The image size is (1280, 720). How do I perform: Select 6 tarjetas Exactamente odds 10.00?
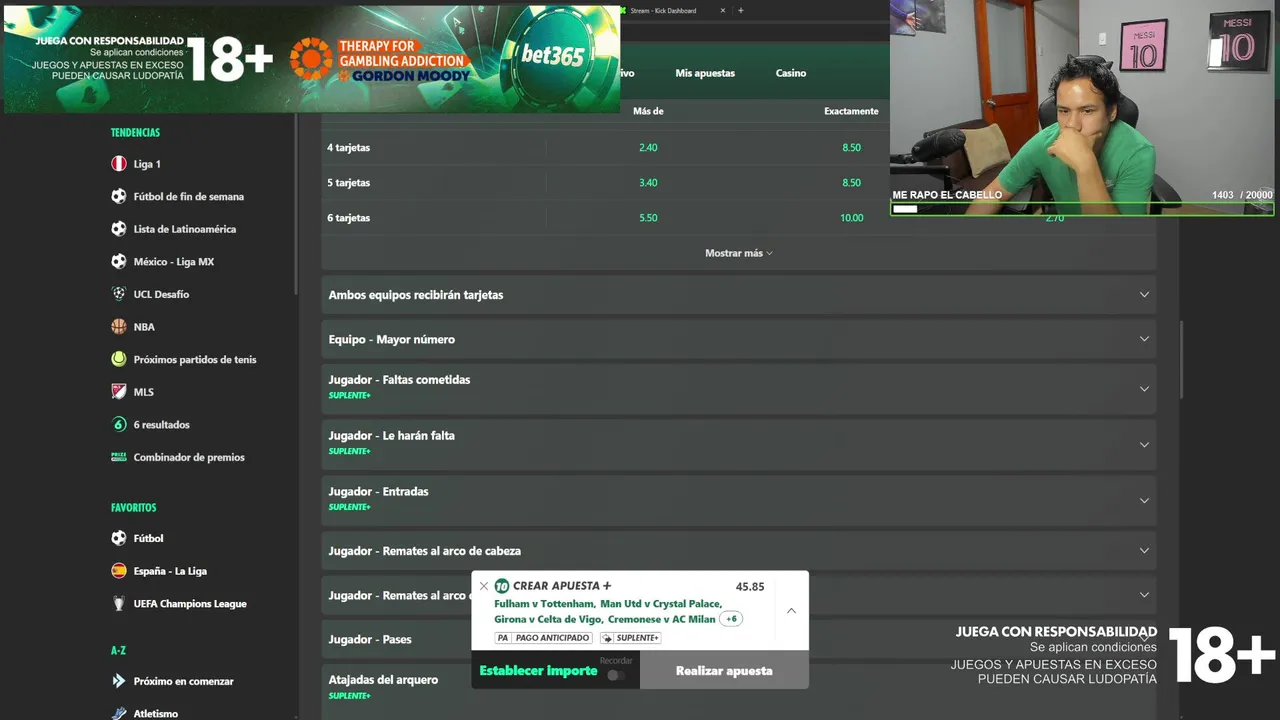pos(851,218)
